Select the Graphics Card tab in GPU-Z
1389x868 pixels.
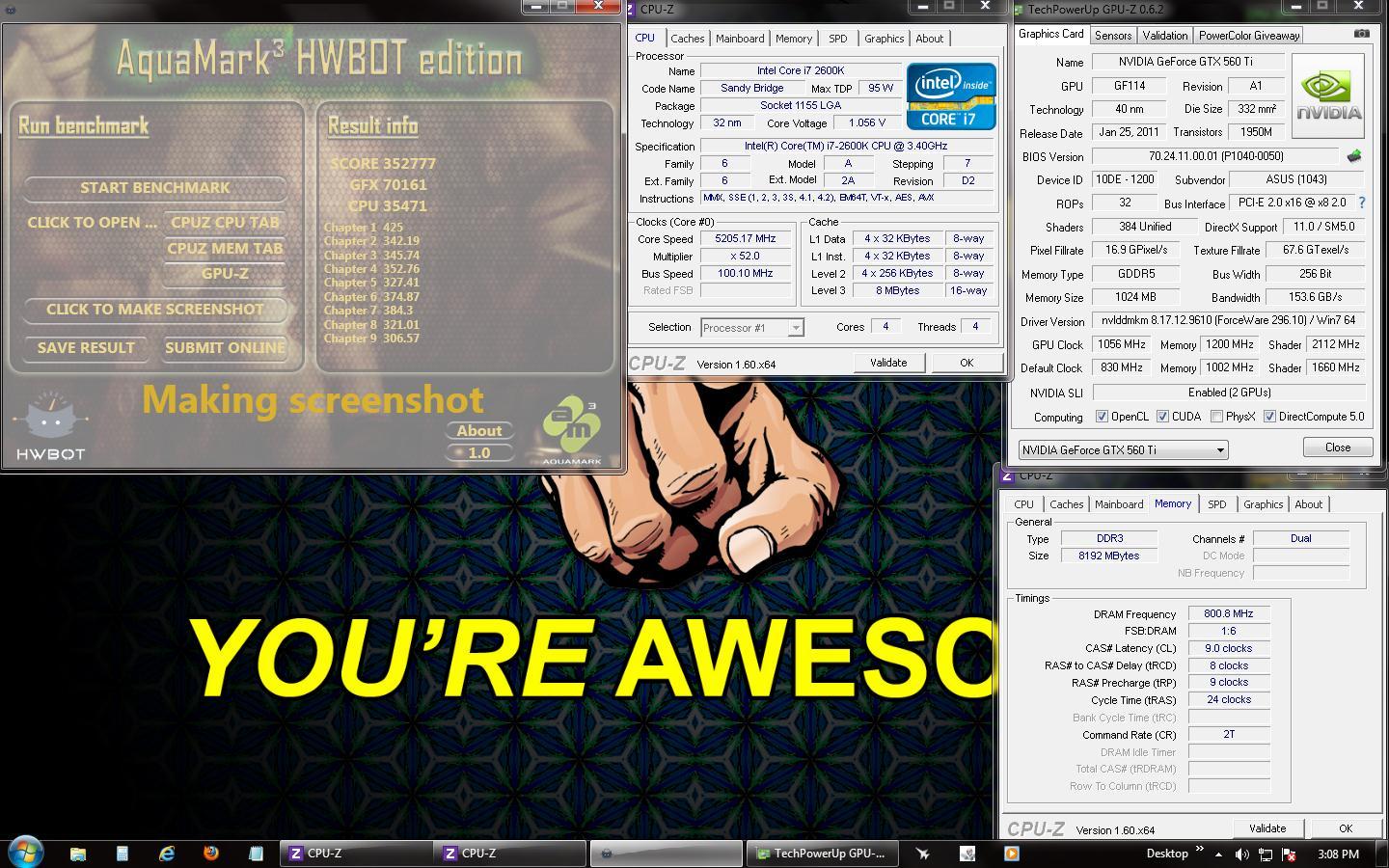(x=1050, y=34)
